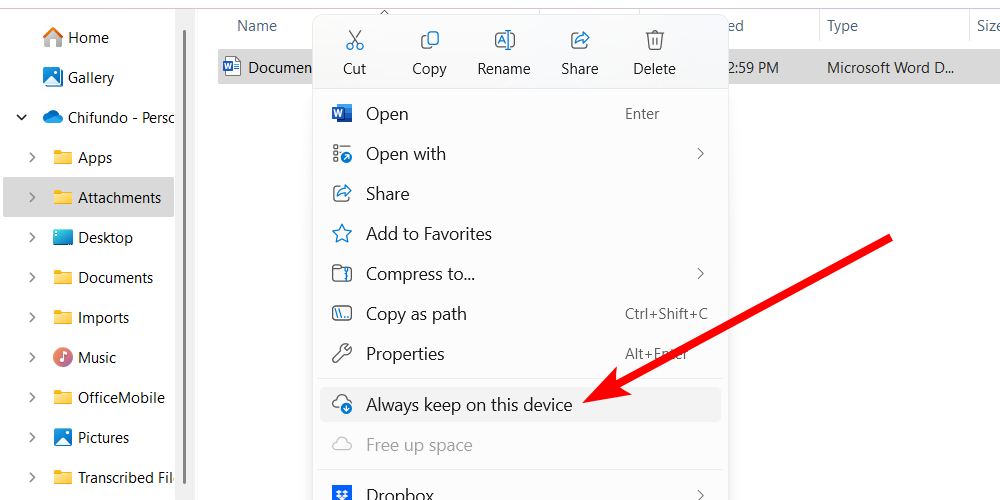The height and width of the screenshot is (500, 1000).
Task: Click the OneDrive cloud icon for Chifundo
Action: click(x=53, y=117)
